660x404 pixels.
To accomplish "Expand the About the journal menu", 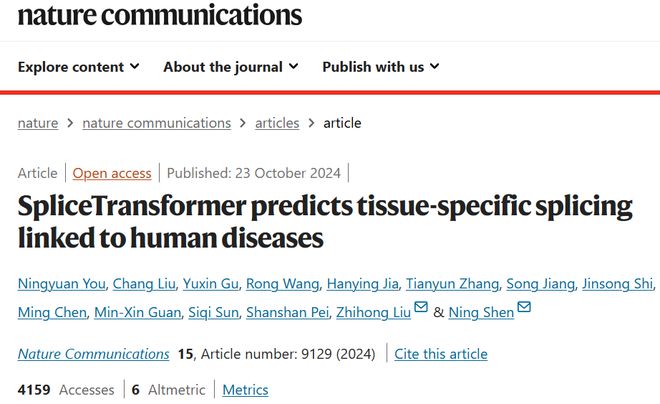I will [231, 67].
